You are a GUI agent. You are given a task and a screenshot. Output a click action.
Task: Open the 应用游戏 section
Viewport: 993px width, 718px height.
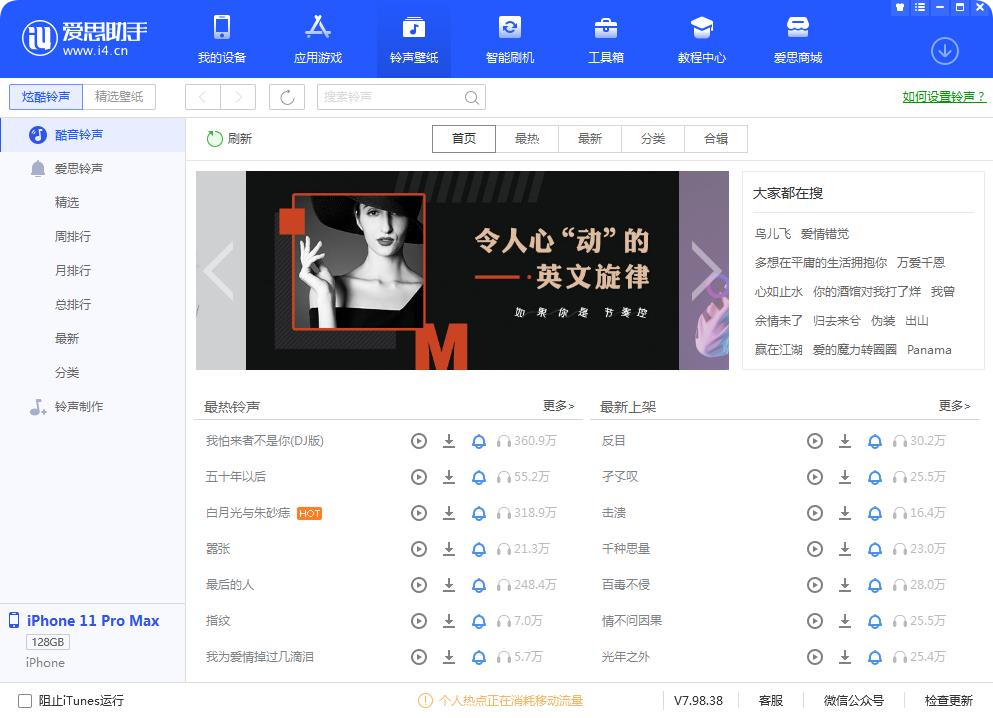click(x=318, y=40)
